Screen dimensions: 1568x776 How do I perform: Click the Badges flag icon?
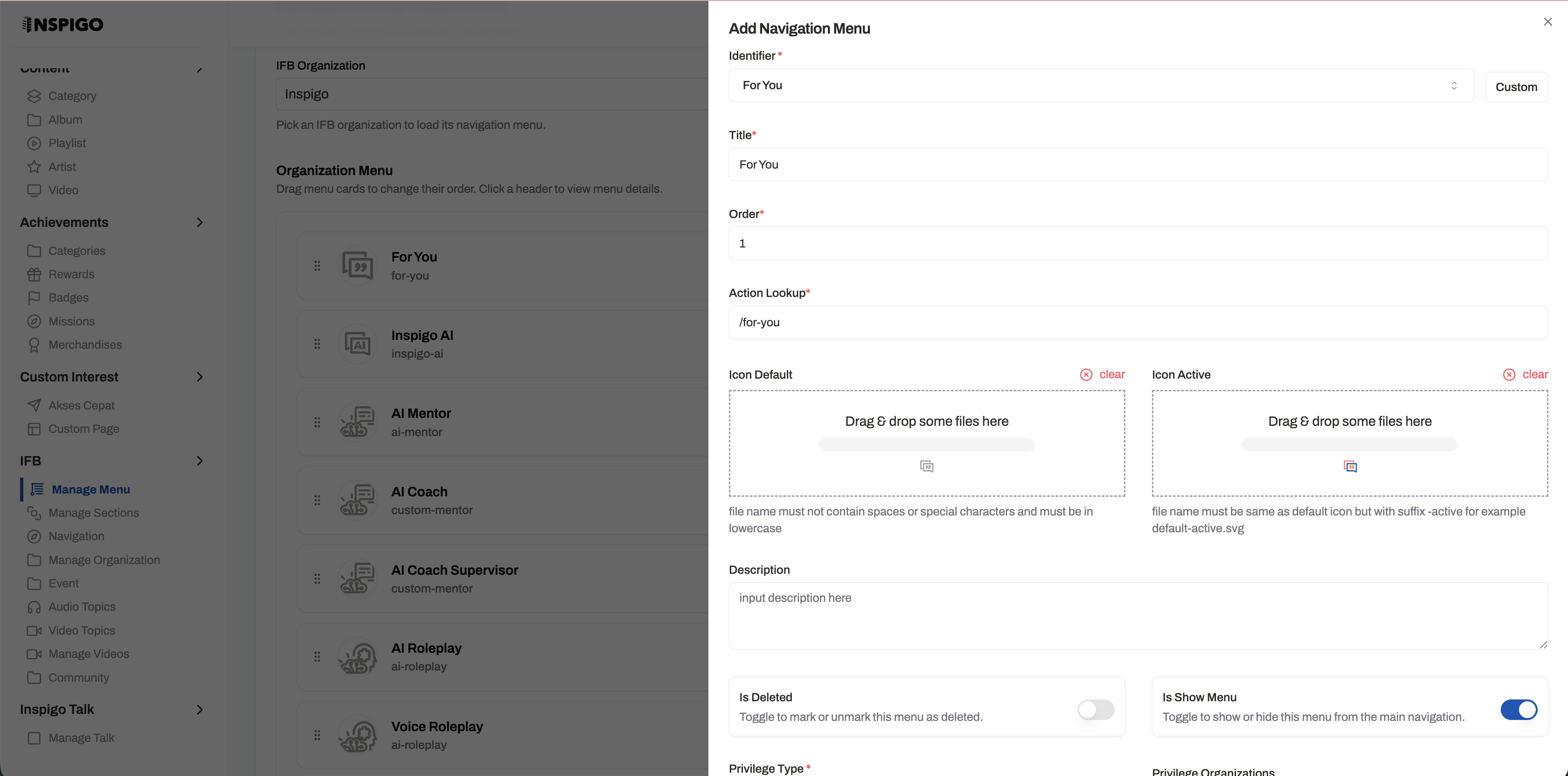34,297
